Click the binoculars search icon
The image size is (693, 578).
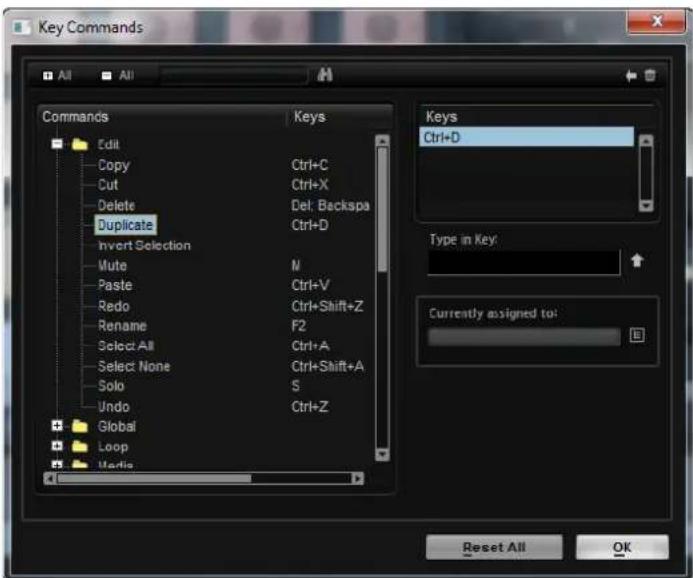pyautogui.click(x=325, y=75)
